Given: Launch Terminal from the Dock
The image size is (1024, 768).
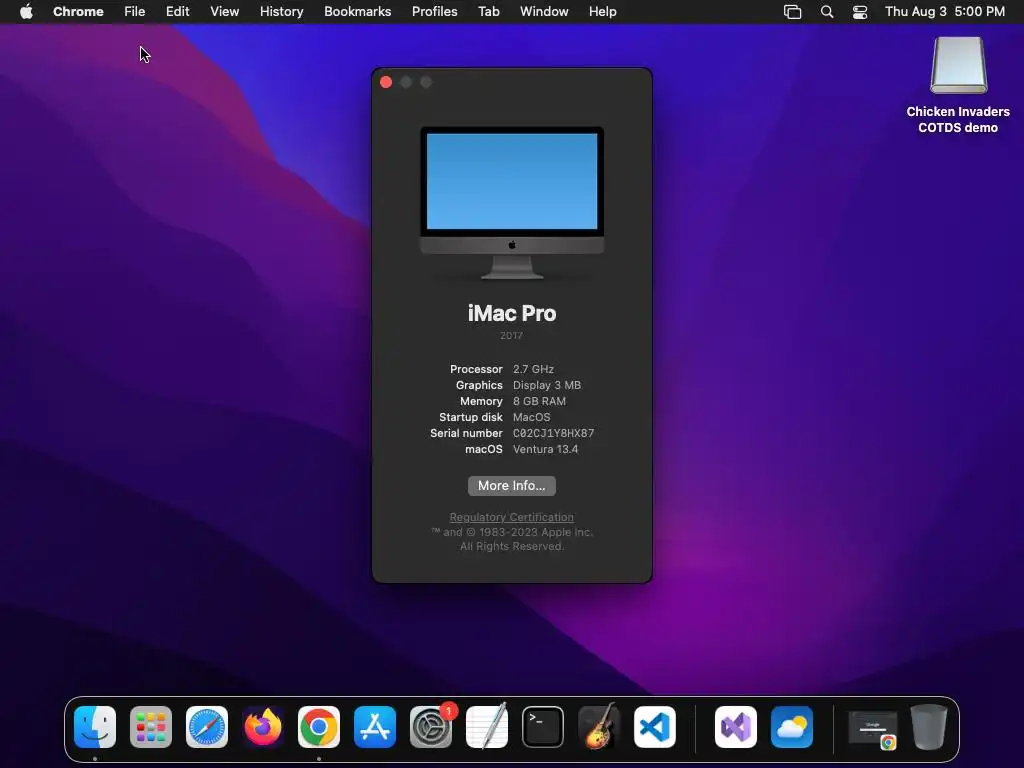Looking at the screenshot, I should tap(543, 727).
